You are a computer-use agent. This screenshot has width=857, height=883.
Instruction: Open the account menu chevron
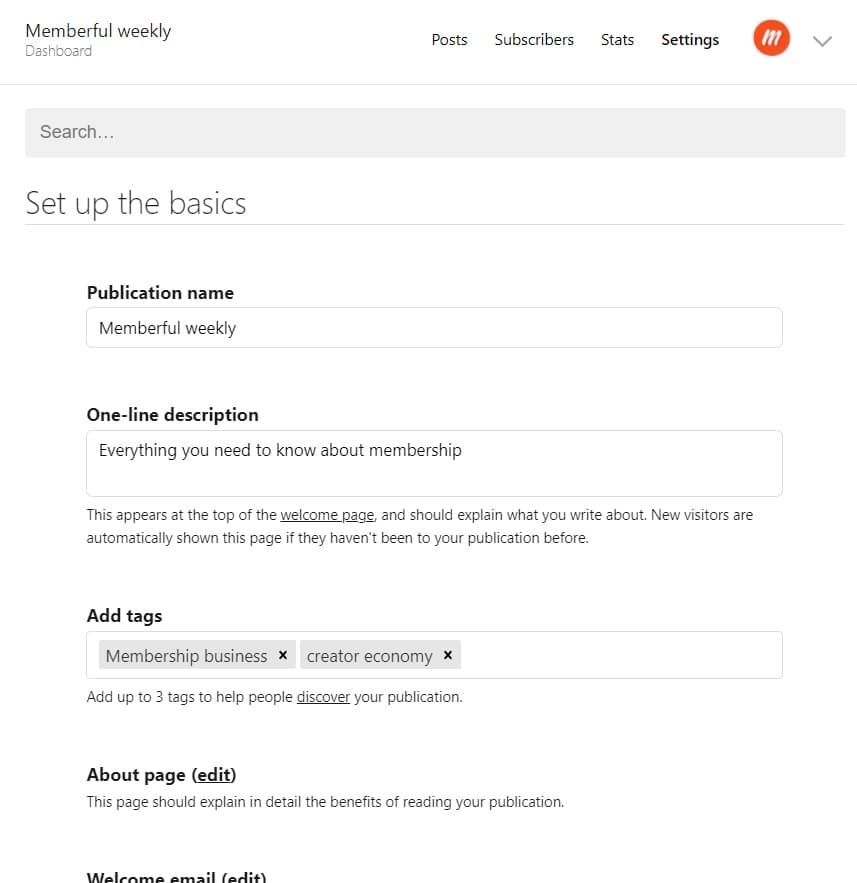tap(822, 41)
